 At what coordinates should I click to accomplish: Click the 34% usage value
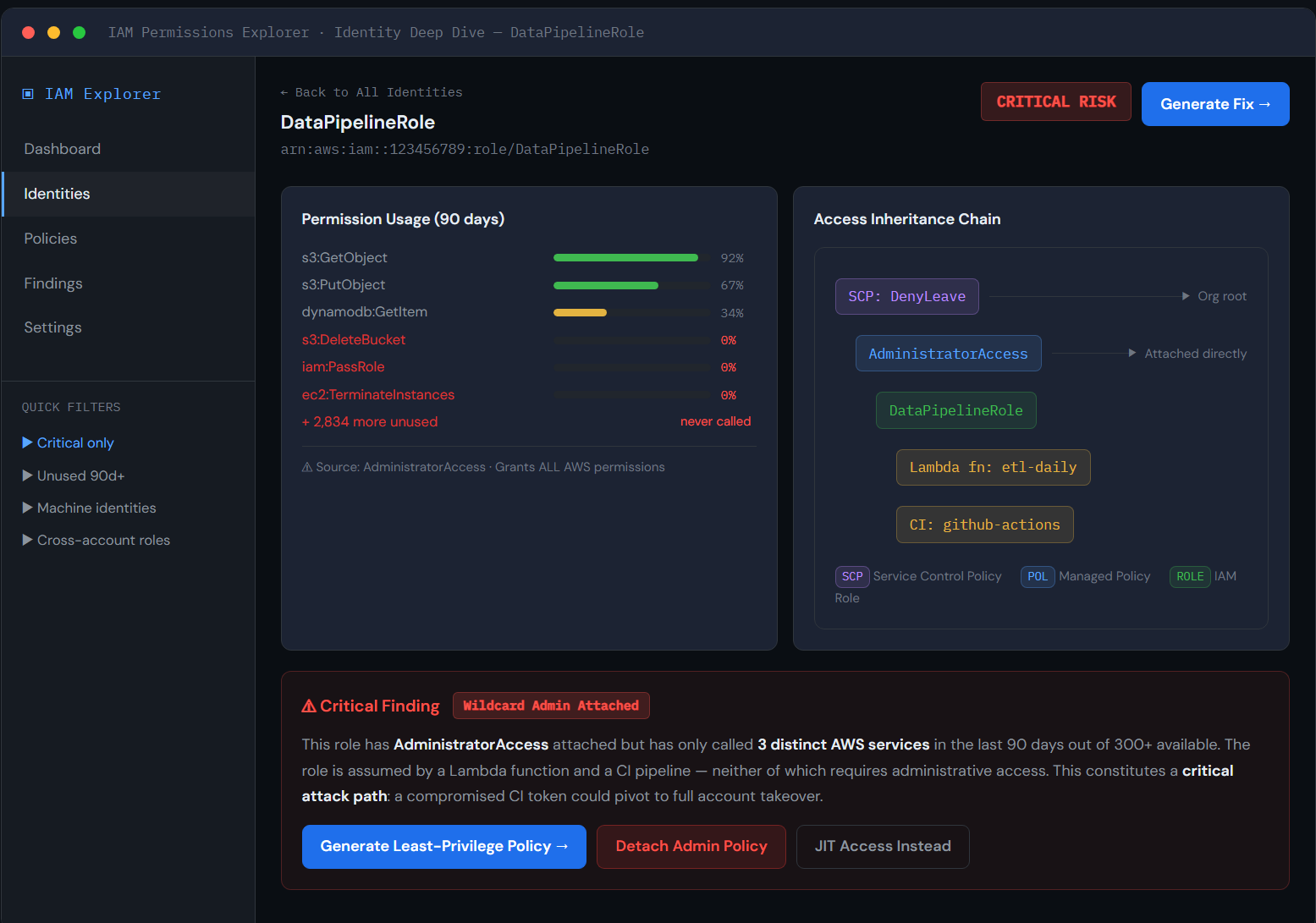point(732,313)
